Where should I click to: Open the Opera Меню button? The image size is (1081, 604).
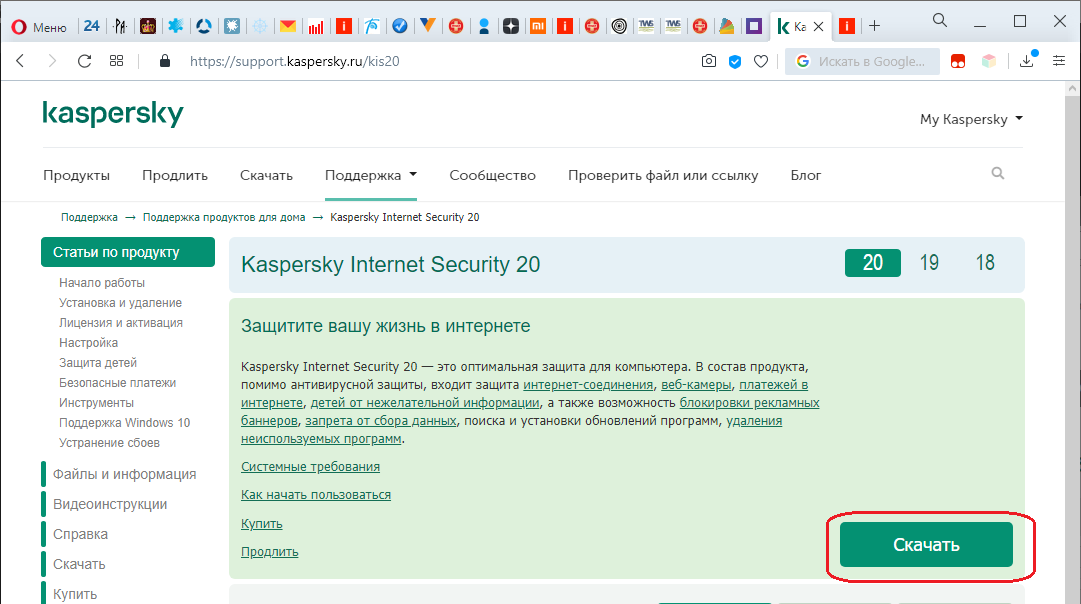tap(39, 27)
